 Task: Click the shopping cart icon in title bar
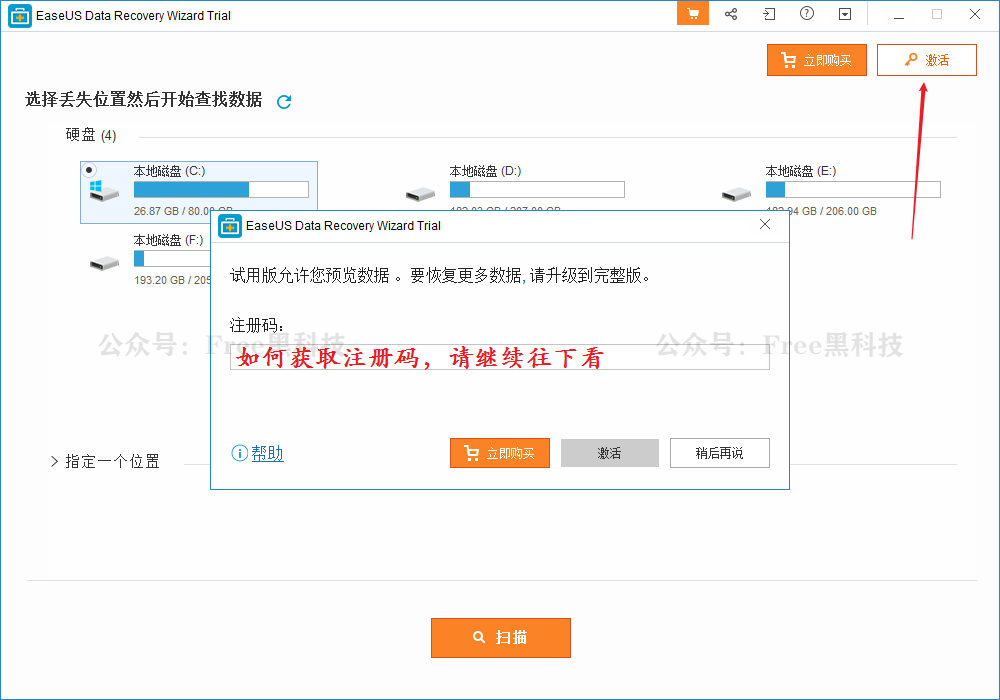coord(693,14)
